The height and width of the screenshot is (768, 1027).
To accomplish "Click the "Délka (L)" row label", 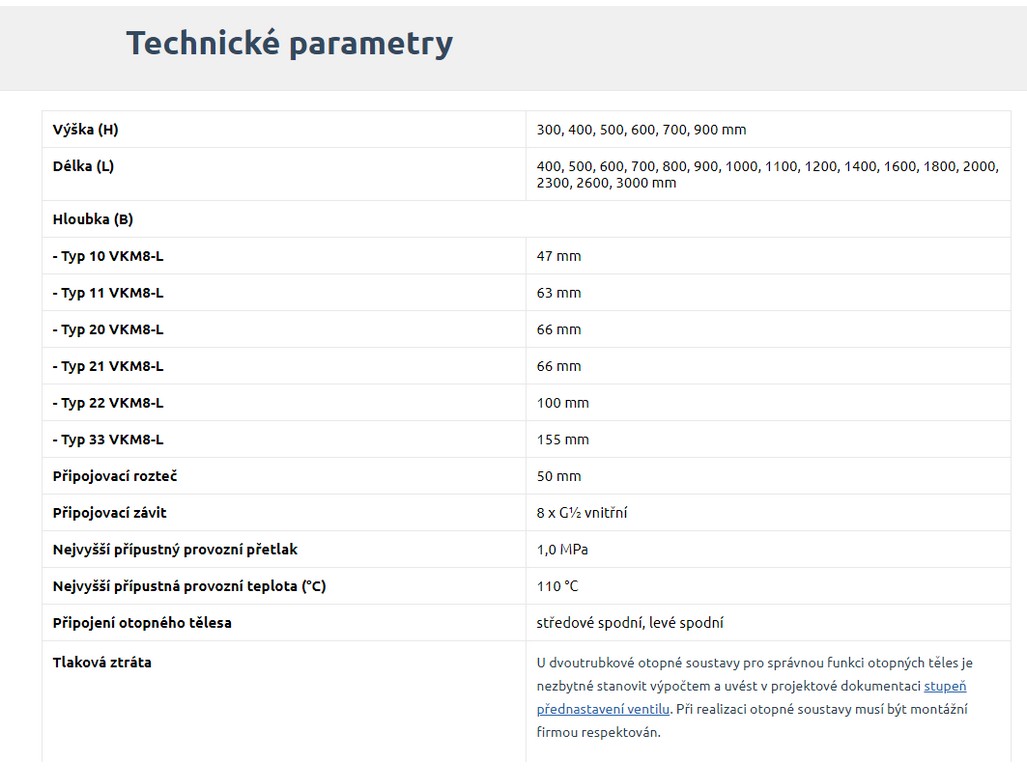I will pyautogui.click(x=83, y=166).
